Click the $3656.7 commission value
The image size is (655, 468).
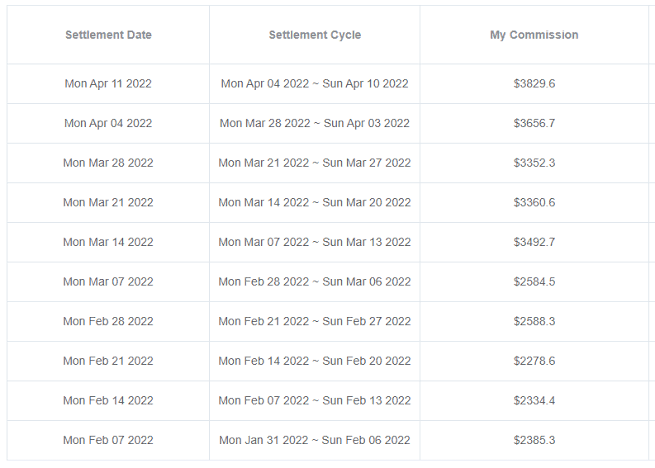tap(534, 123)
